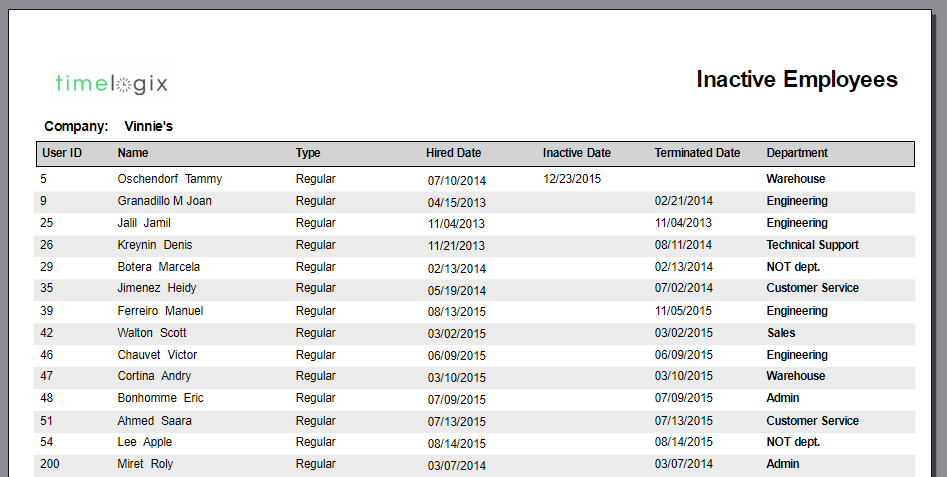Screen dimensions: 947x477
Task: Click the Inactive Date column header
Action: [x=577, y=153]
